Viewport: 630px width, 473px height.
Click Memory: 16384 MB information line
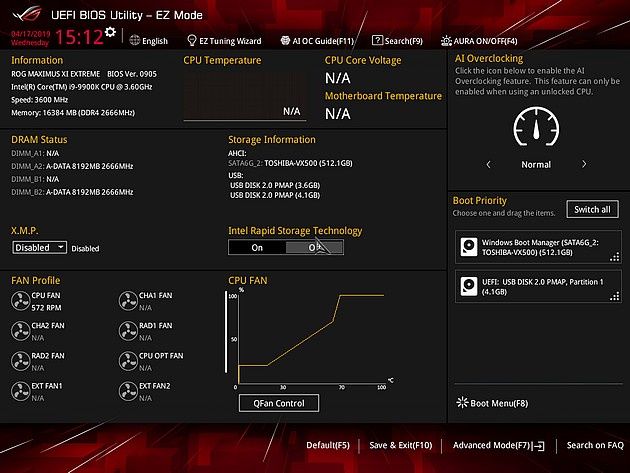(x=73, y=113)
